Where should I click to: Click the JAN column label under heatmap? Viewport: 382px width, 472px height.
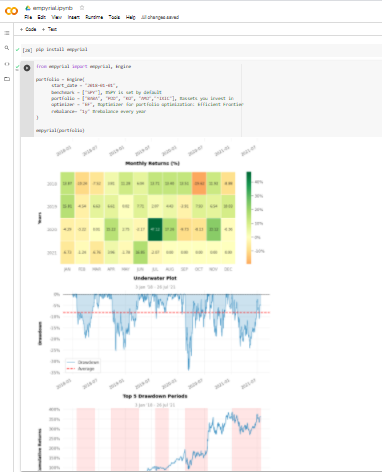pyautogui.click(x=67, y=269)
